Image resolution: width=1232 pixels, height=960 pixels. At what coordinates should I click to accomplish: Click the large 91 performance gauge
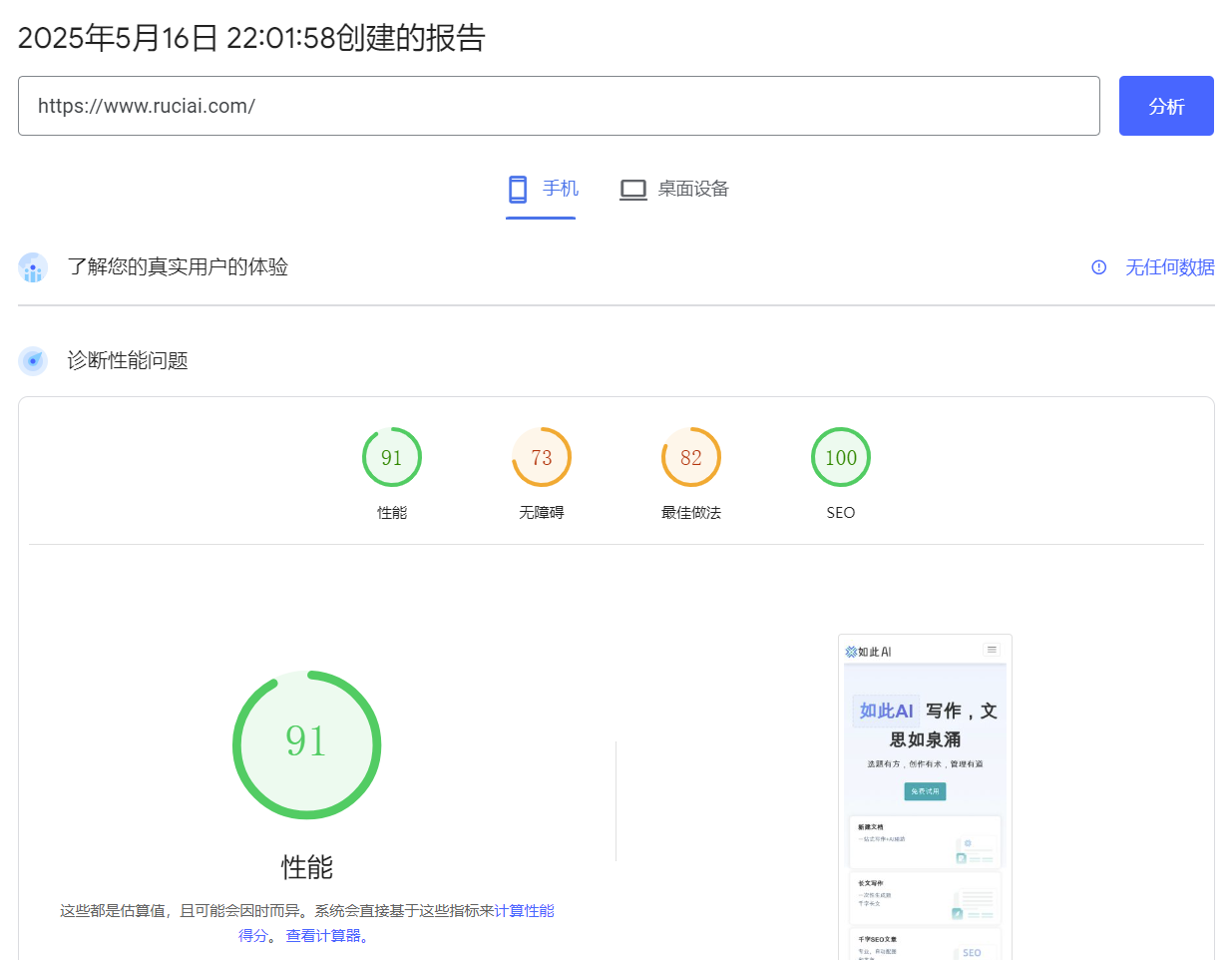[307, 744]
